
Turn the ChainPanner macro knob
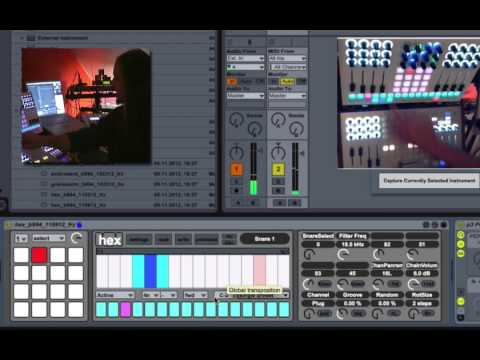tap(378, 284)
